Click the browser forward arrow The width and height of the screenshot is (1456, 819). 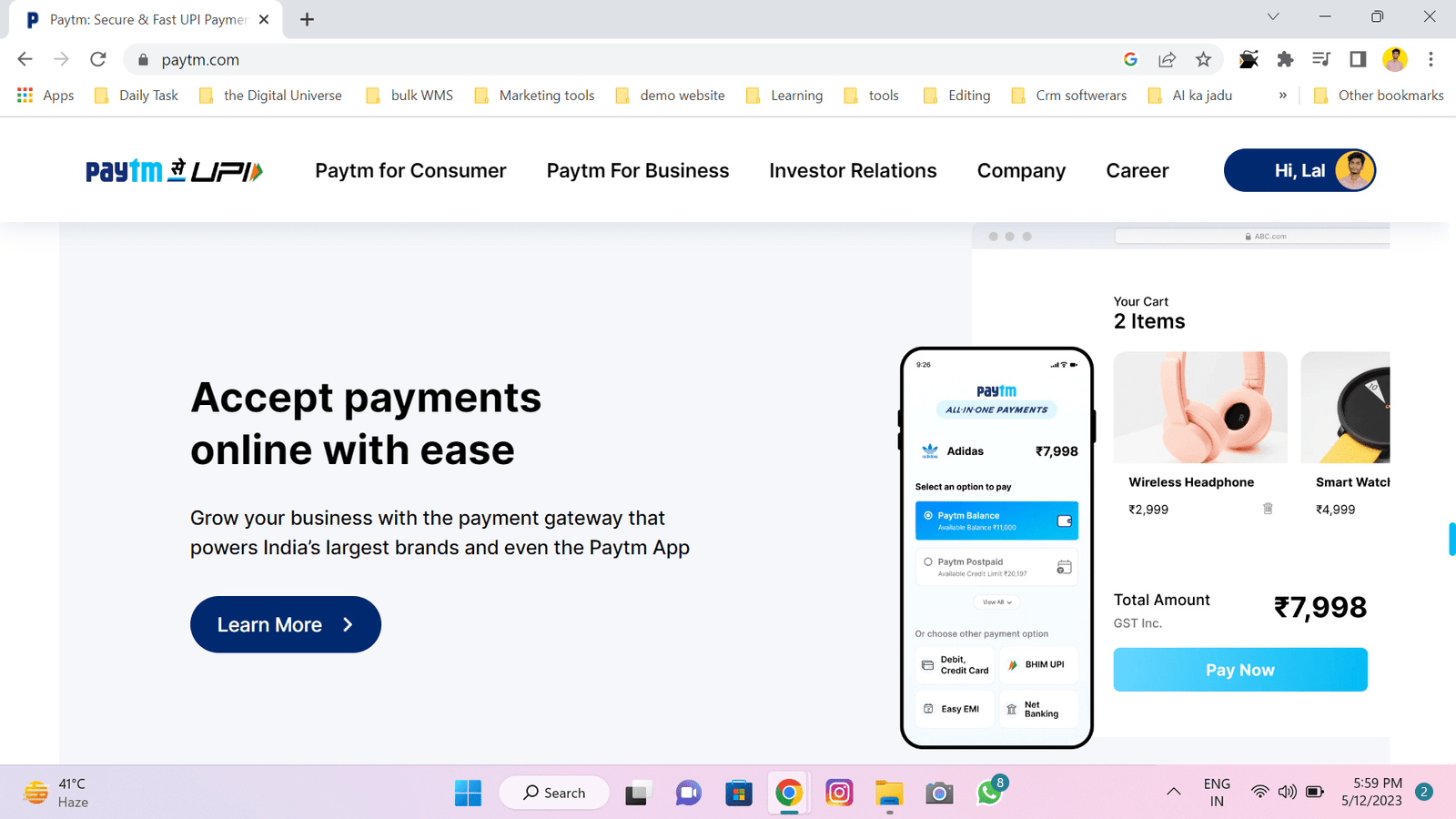[61, 59]
